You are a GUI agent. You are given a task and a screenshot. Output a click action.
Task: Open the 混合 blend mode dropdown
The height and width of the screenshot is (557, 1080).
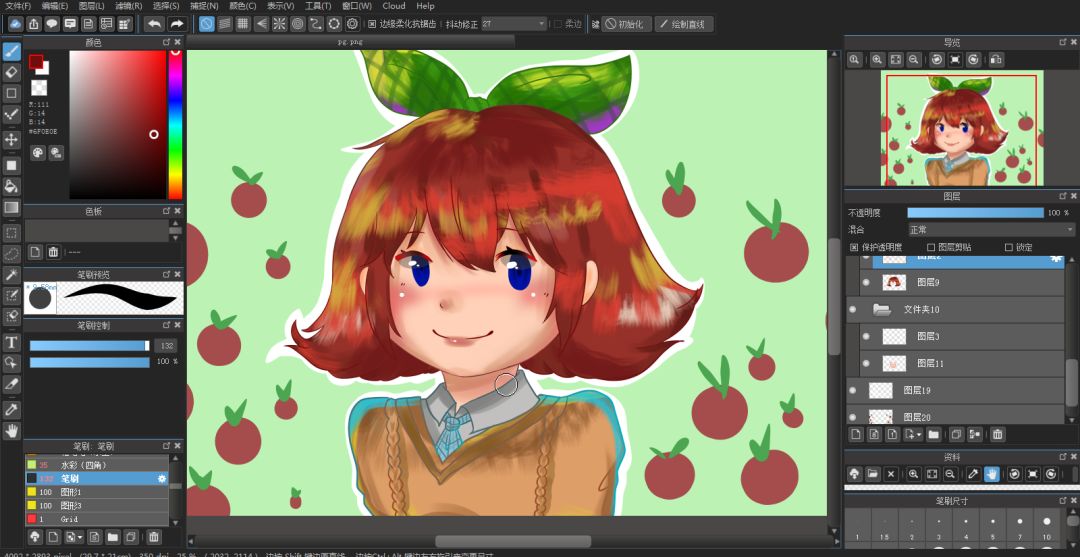pos(991,229)
